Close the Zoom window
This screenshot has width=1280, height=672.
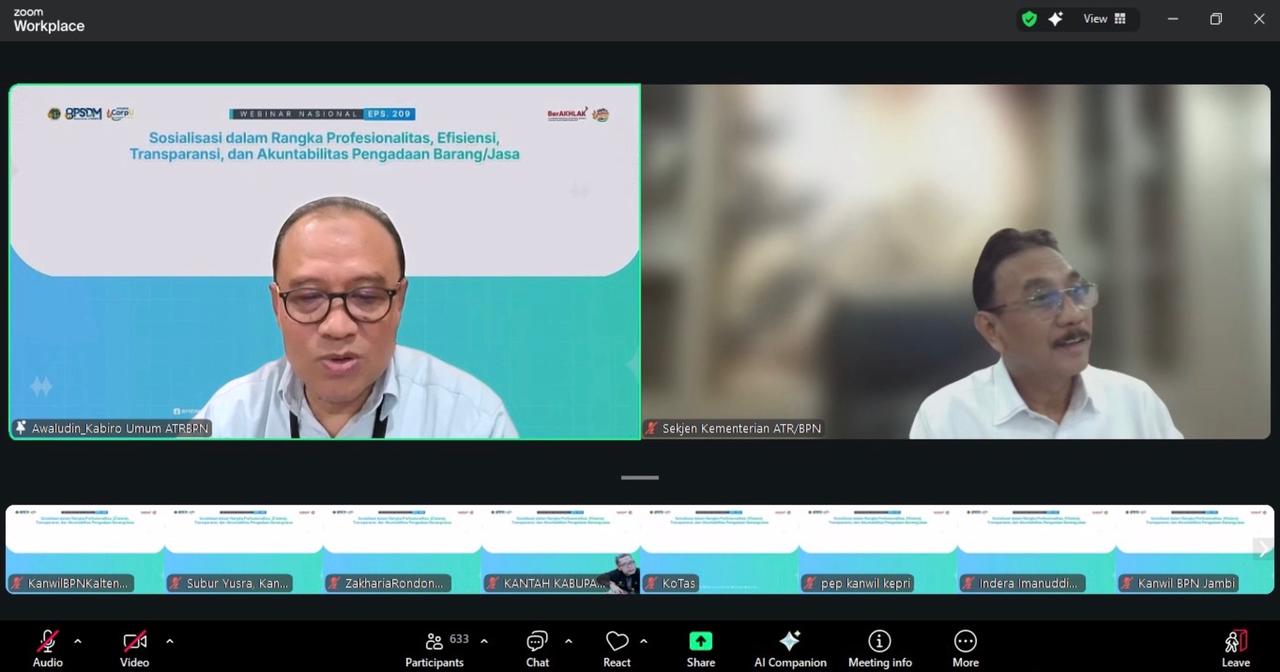click(x=1259, y=19)
